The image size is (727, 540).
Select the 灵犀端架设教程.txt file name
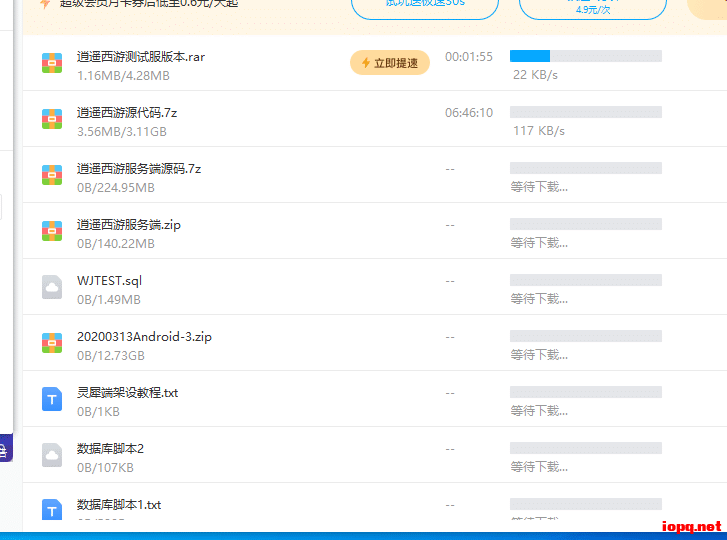coord(127,393)
